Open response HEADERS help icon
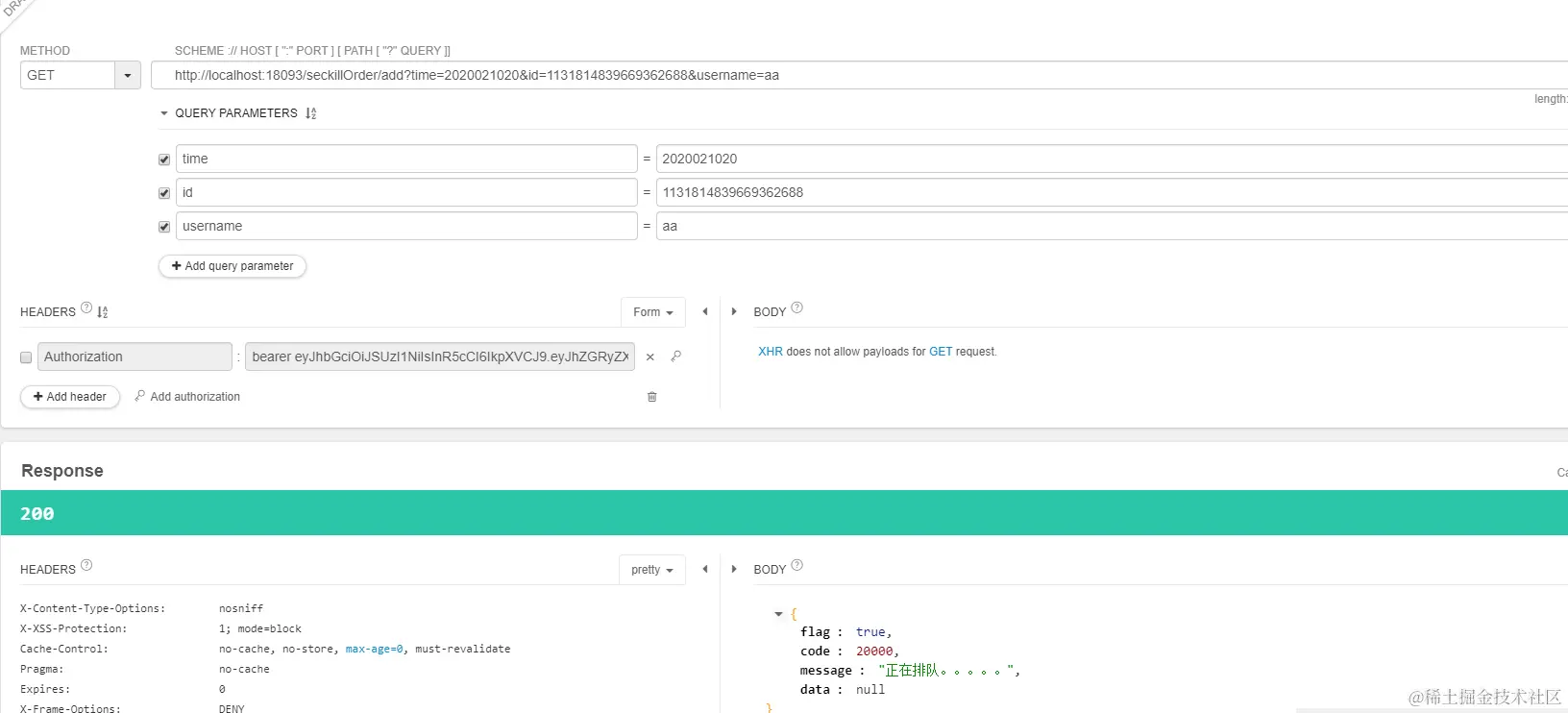 tap(86, 565)
